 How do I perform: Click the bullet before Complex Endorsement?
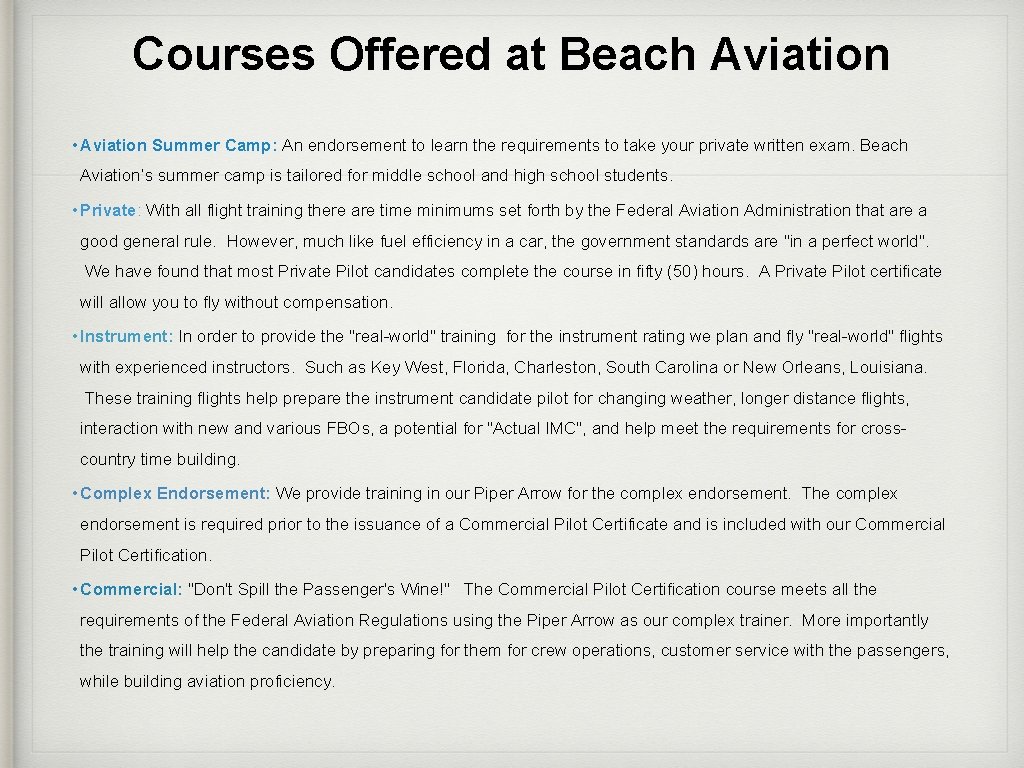point(75,494)
